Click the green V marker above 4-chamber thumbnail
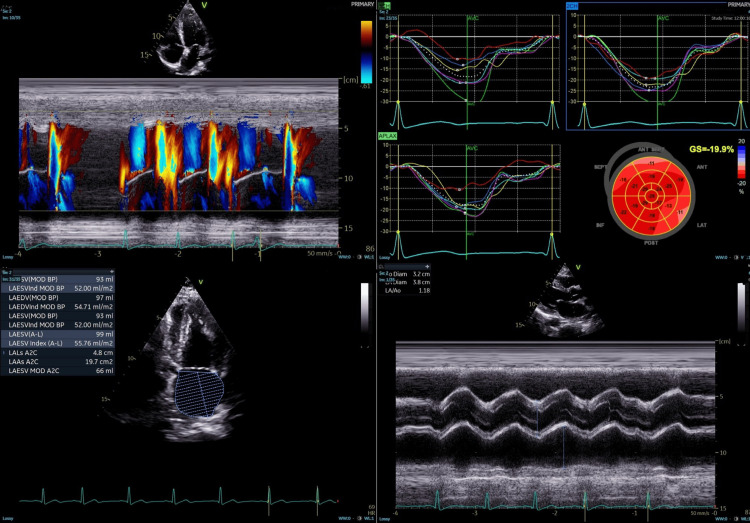The height and width of the screenshot is (523, 750). point(205,5)
